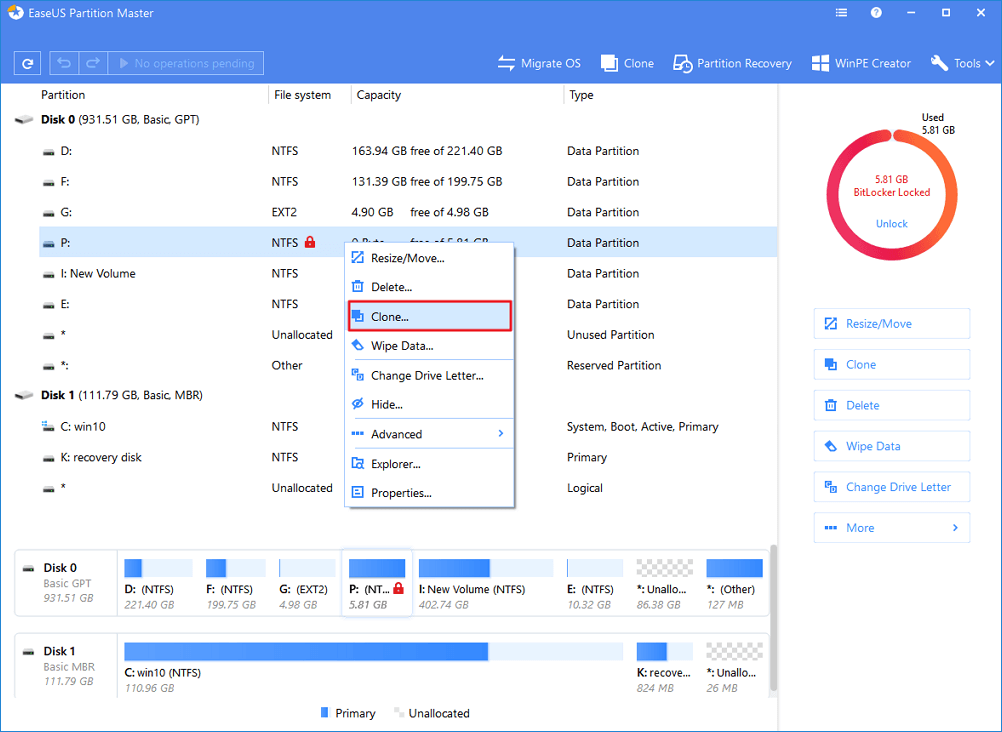Click Unlock link in BitLocker chart
Image resolution: width=1002 pixels, height=732 pixels.
click(891, 224)
